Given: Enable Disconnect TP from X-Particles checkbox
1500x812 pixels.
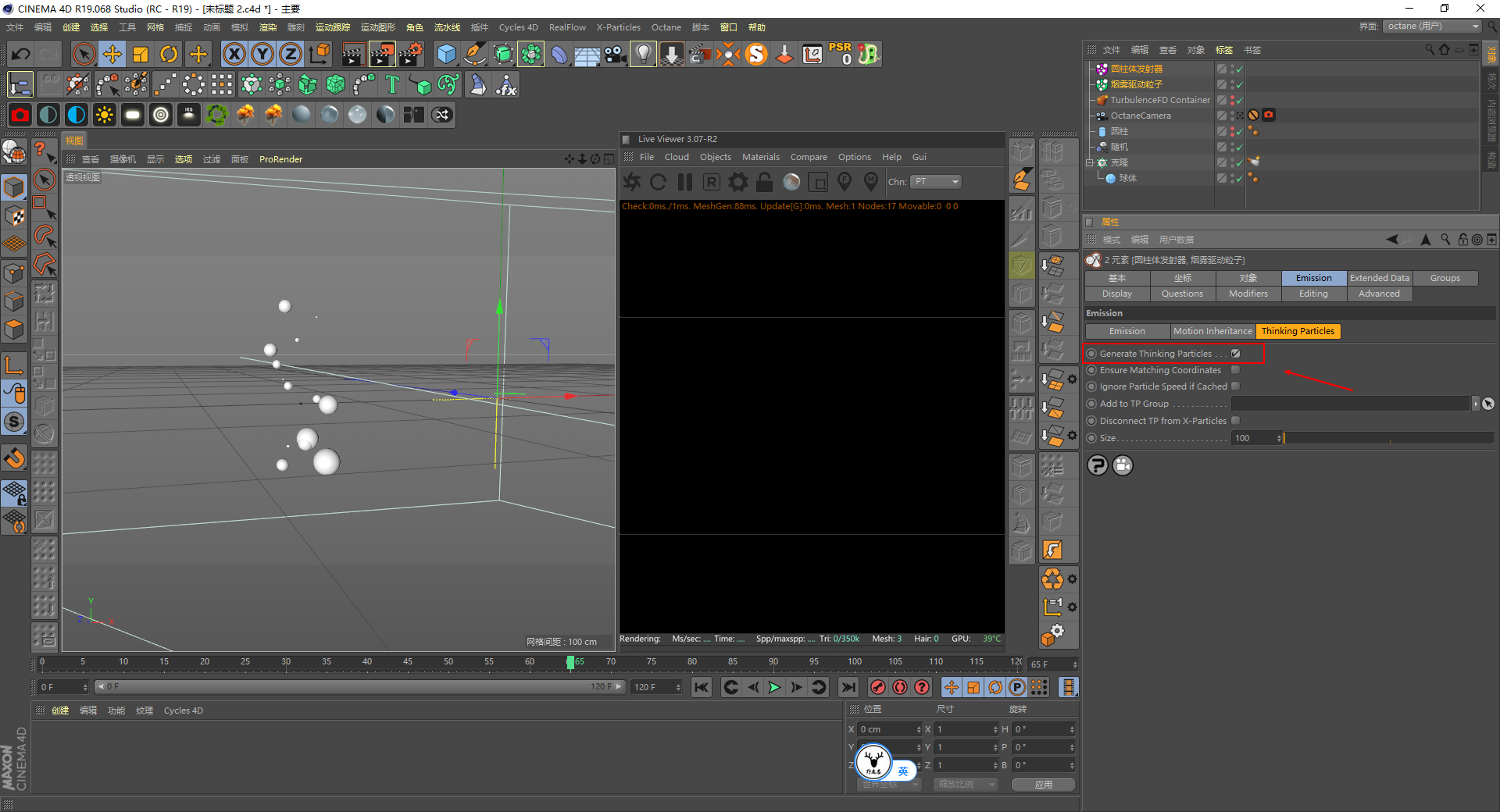Looking at the screenshot, I should click(1236, 421).
